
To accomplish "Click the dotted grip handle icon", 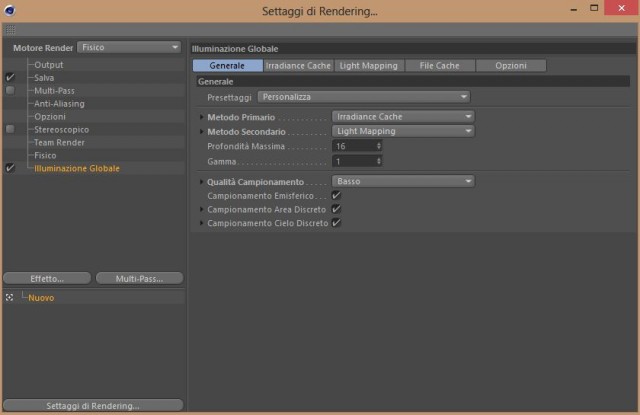I will [x=10, y=30].
